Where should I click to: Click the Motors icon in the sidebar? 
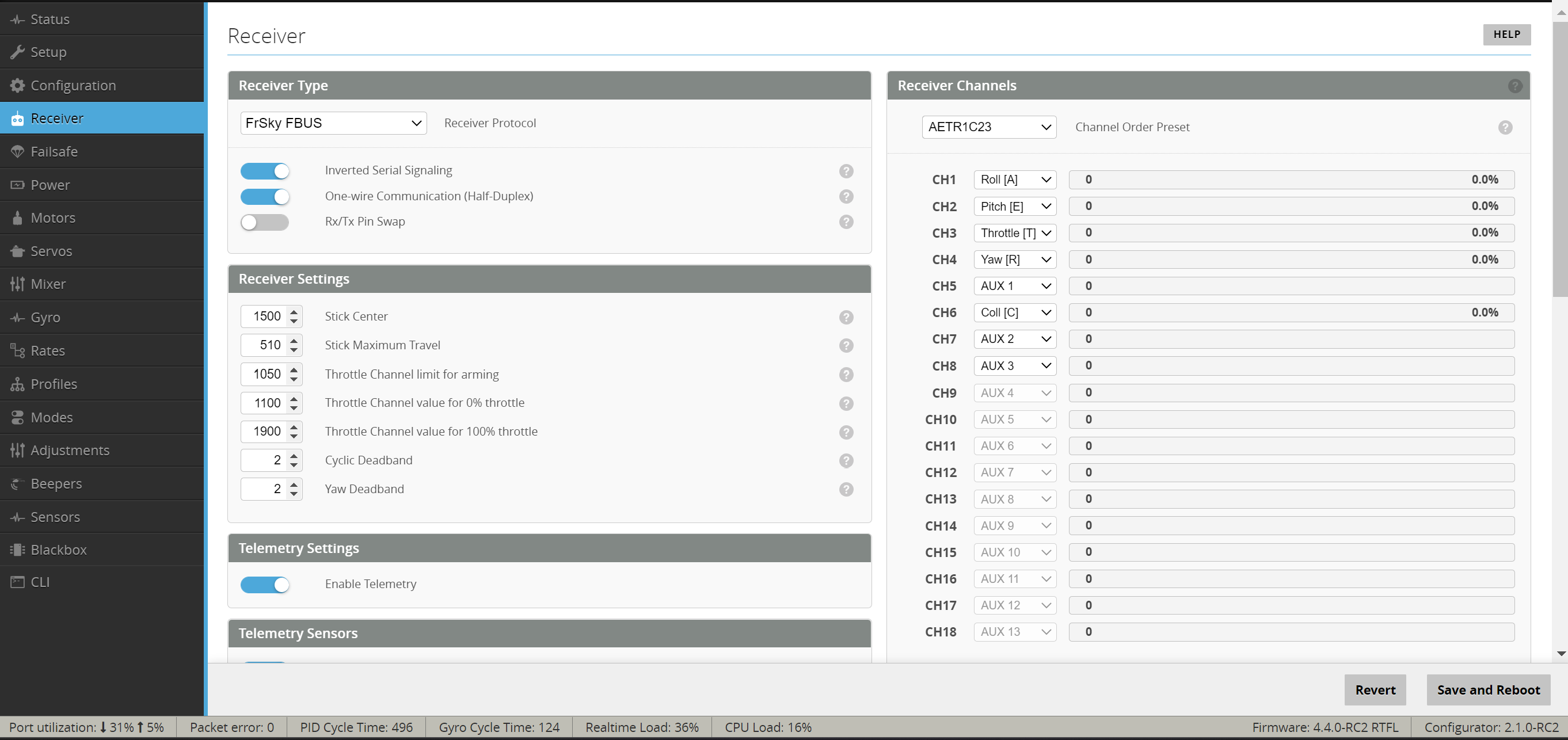[17, 218]
